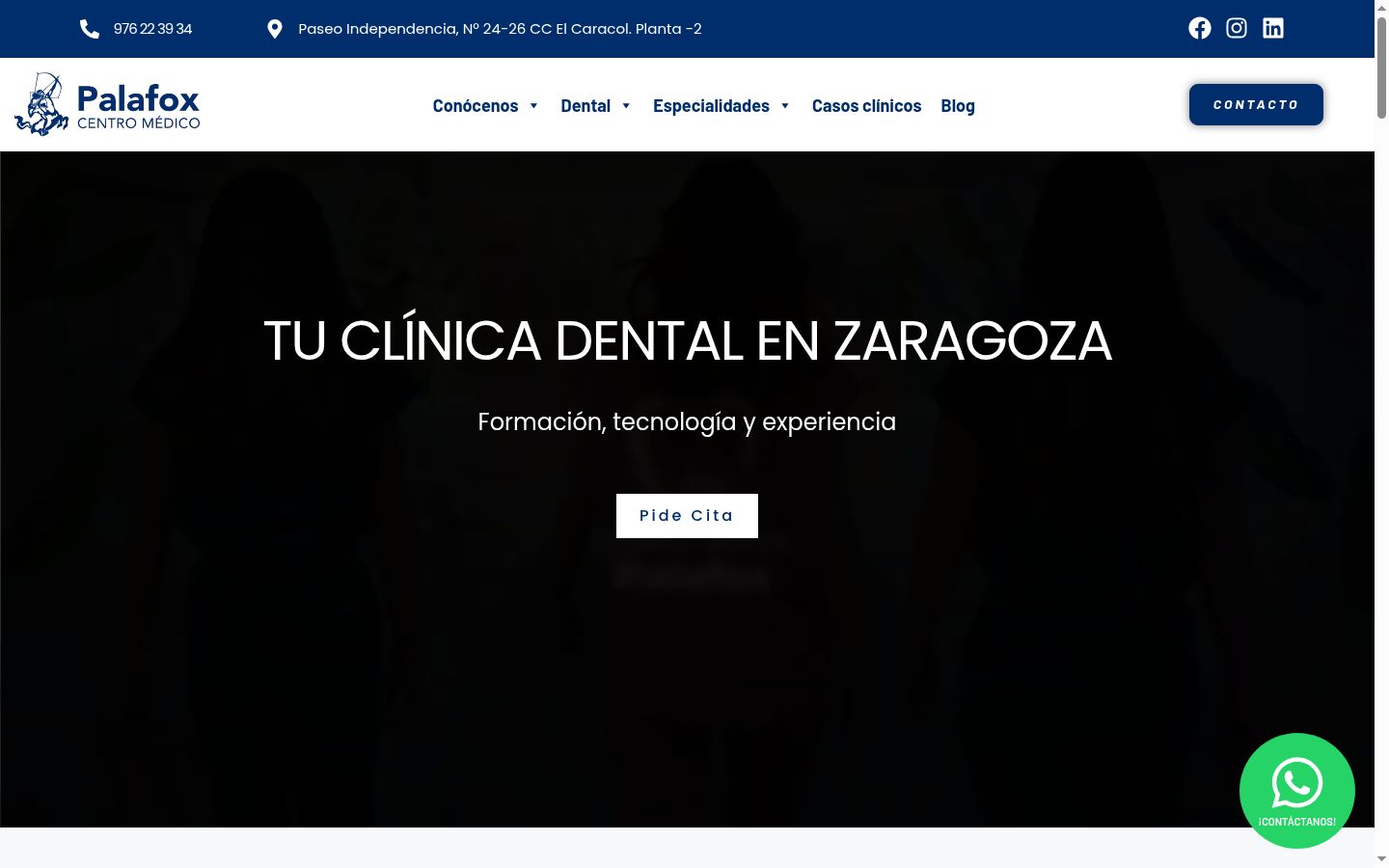Click the scrollbar up arrow

1381,8
